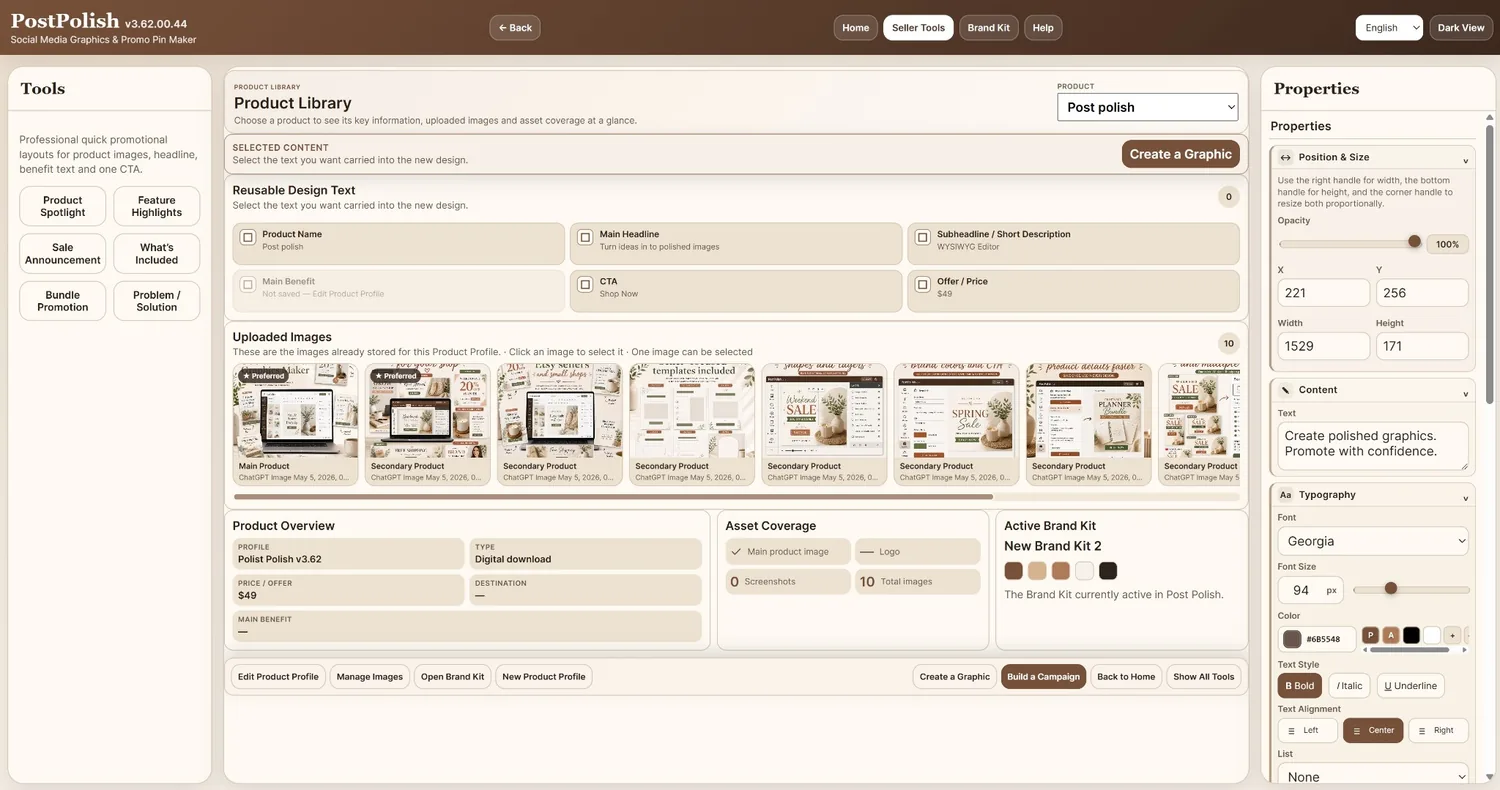Open the Georgia font dropdown

tap(1372, 541)
